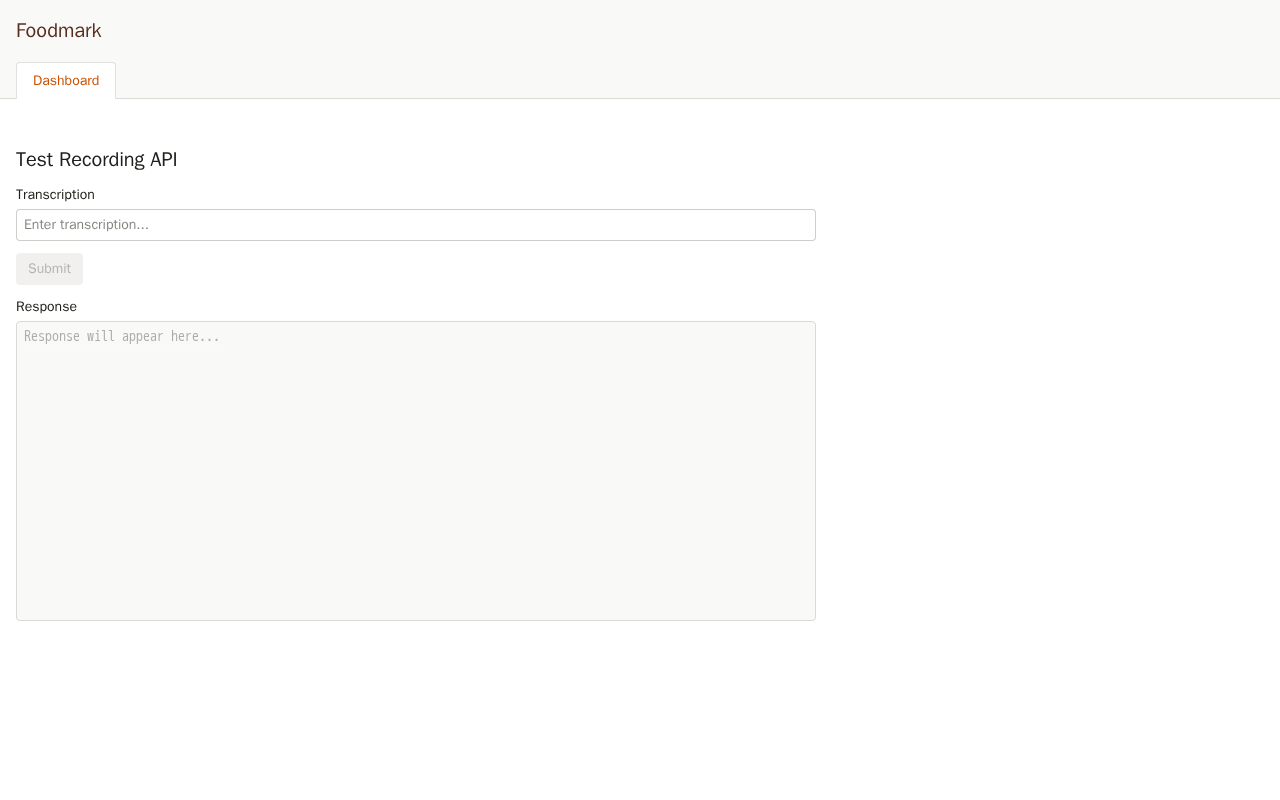Place cursor in the transcription text box
The image size is (1280, 800).
pos(416,225)
